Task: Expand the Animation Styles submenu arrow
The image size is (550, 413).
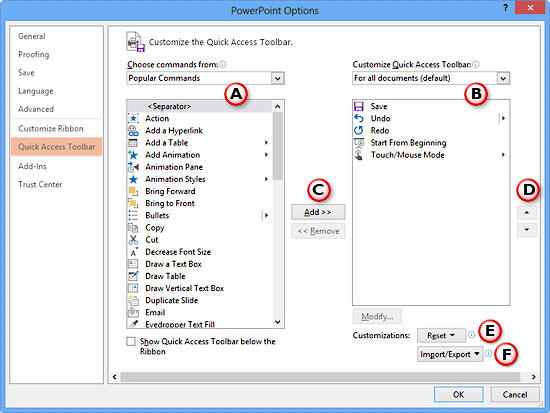Action: pyautogui.click(x=266, y=179)
